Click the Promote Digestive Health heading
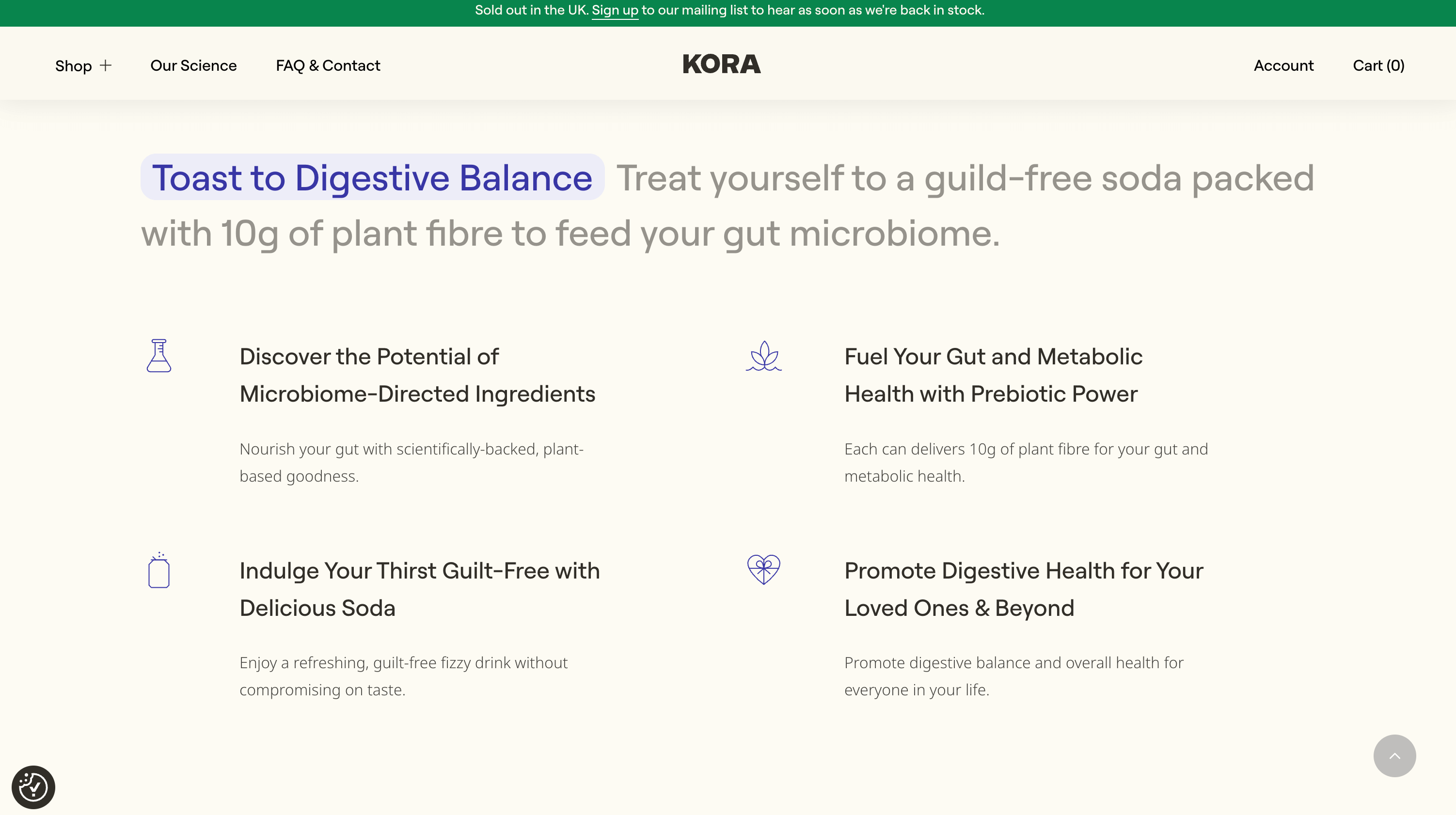Image resolution: width=1456 pixels, height=815 pixels. tap(1024, 589)
